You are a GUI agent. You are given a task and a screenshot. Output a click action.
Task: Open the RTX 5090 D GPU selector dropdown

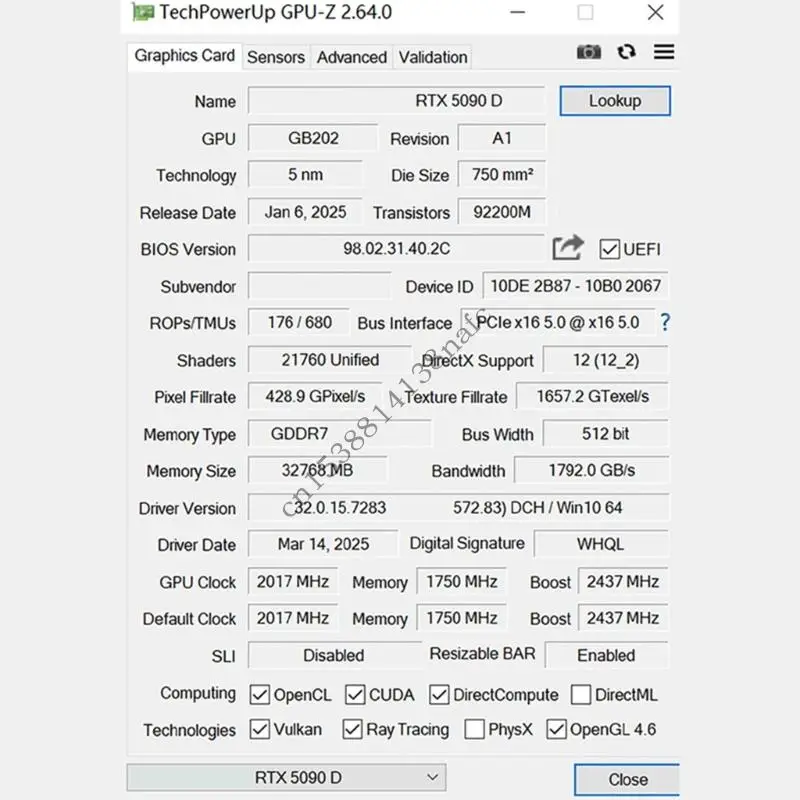[286, 777]
